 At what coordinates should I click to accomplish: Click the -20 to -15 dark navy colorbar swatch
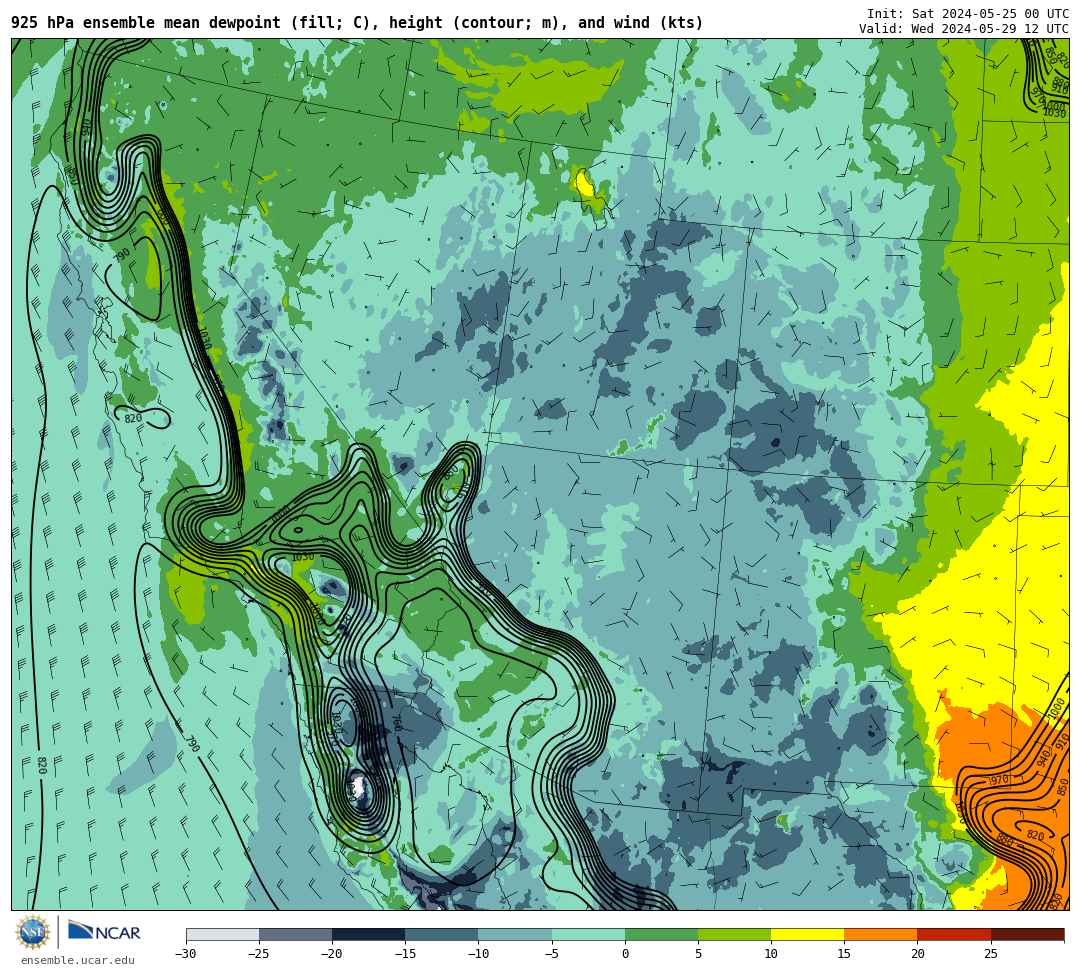point(368,934)
